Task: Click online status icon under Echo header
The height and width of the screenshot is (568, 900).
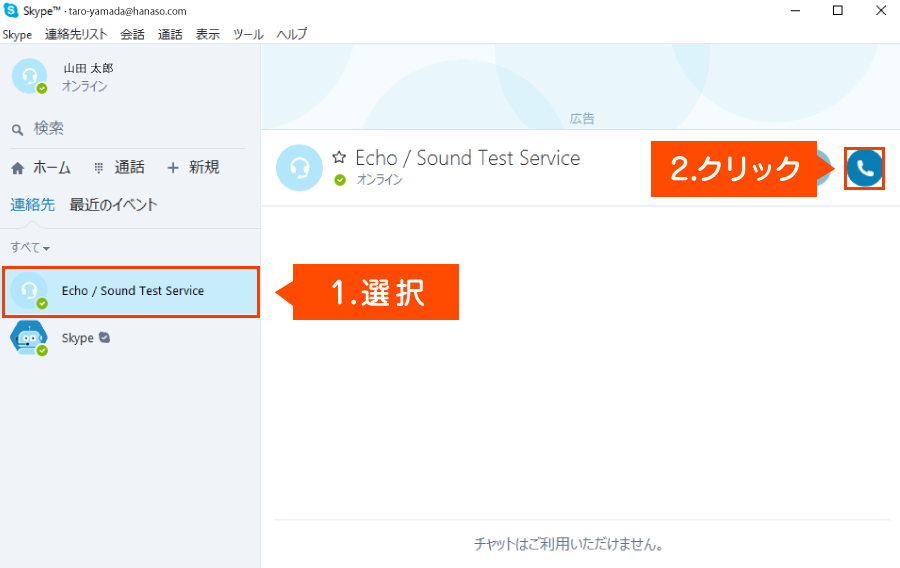Action: [x=340, y=180]
